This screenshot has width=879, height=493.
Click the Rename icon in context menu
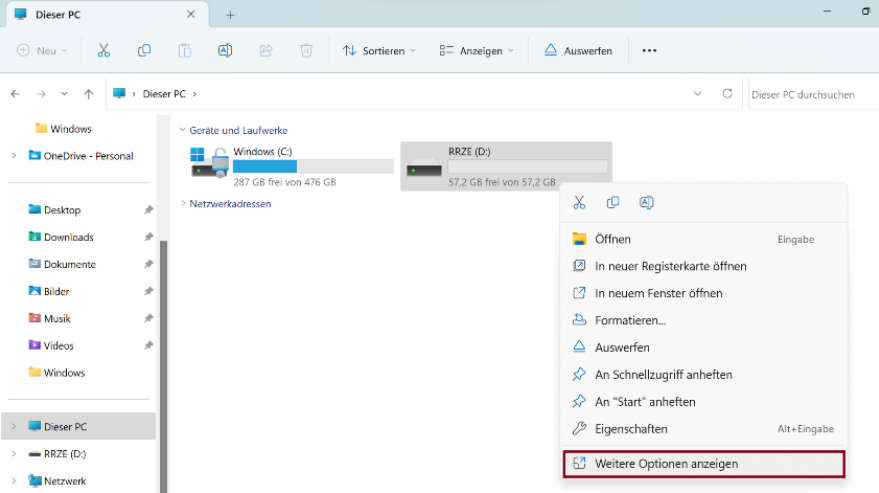tap(646, 202)
